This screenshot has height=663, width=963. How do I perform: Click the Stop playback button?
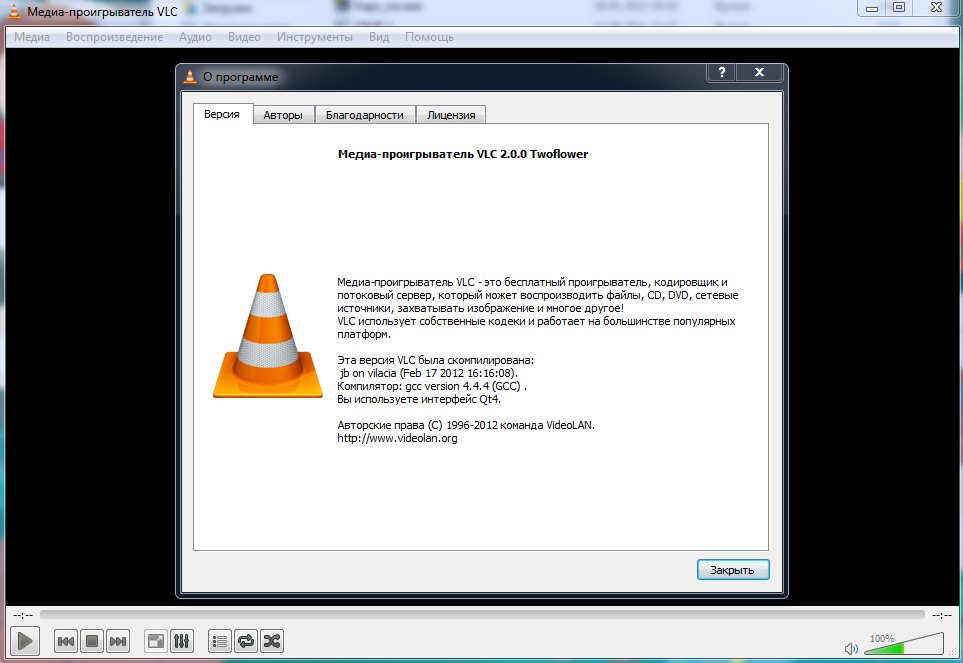pos(92,642)
